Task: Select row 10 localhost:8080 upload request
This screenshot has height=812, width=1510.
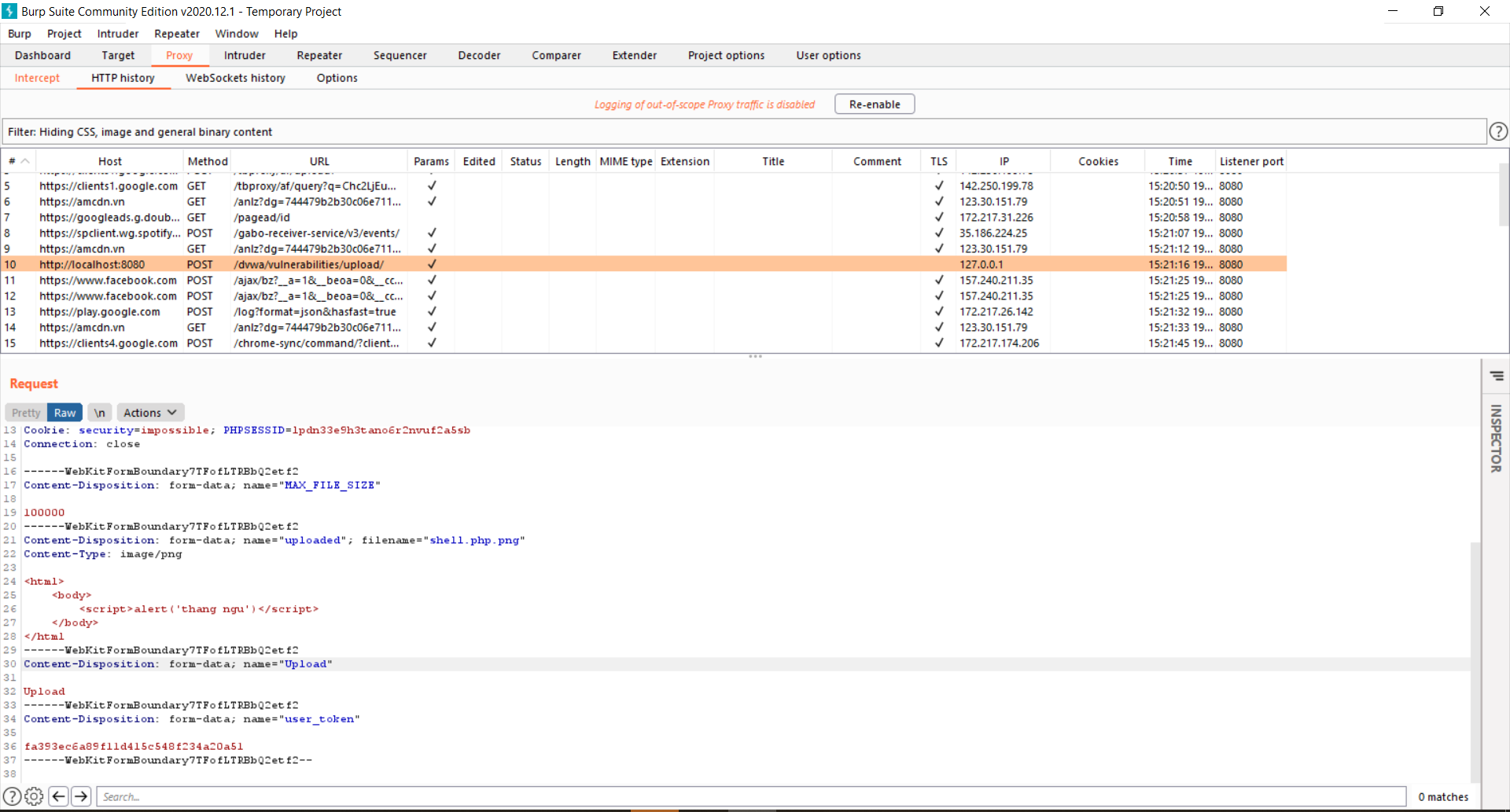Action: click(644, 264)
